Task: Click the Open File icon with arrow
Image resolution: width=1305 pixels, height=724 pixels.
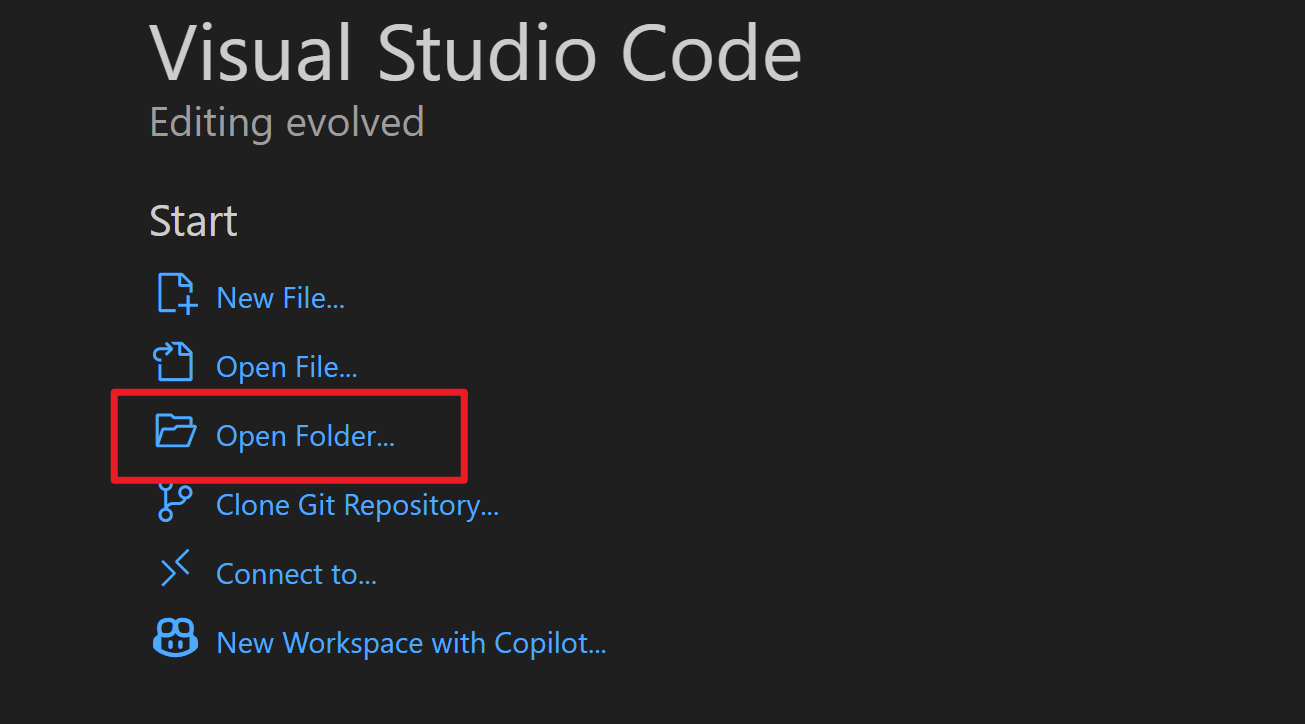Action: (x=173, y=362)
